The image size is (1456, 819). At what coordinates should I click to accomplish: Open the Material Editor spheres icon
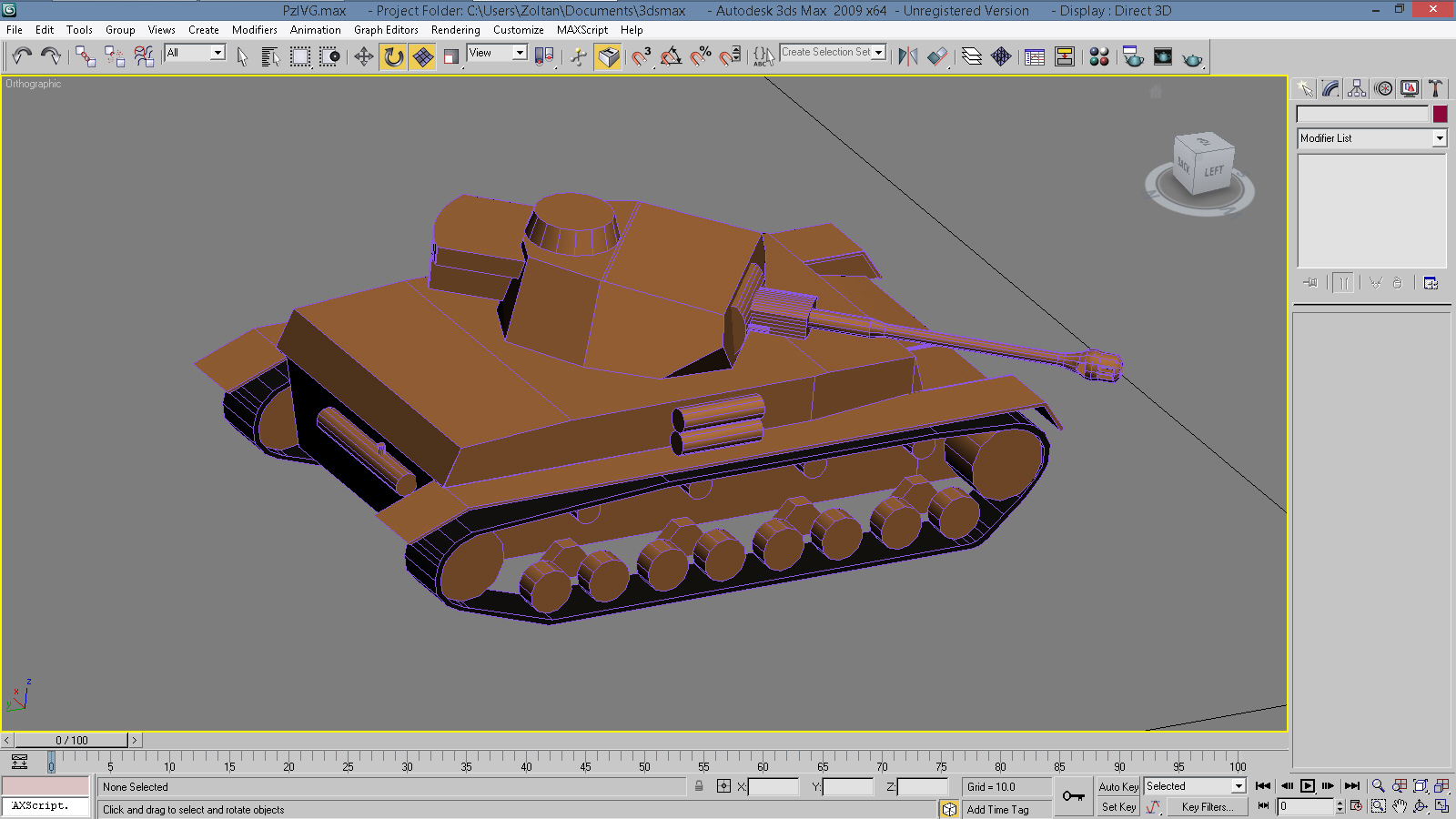(1099, 56)
